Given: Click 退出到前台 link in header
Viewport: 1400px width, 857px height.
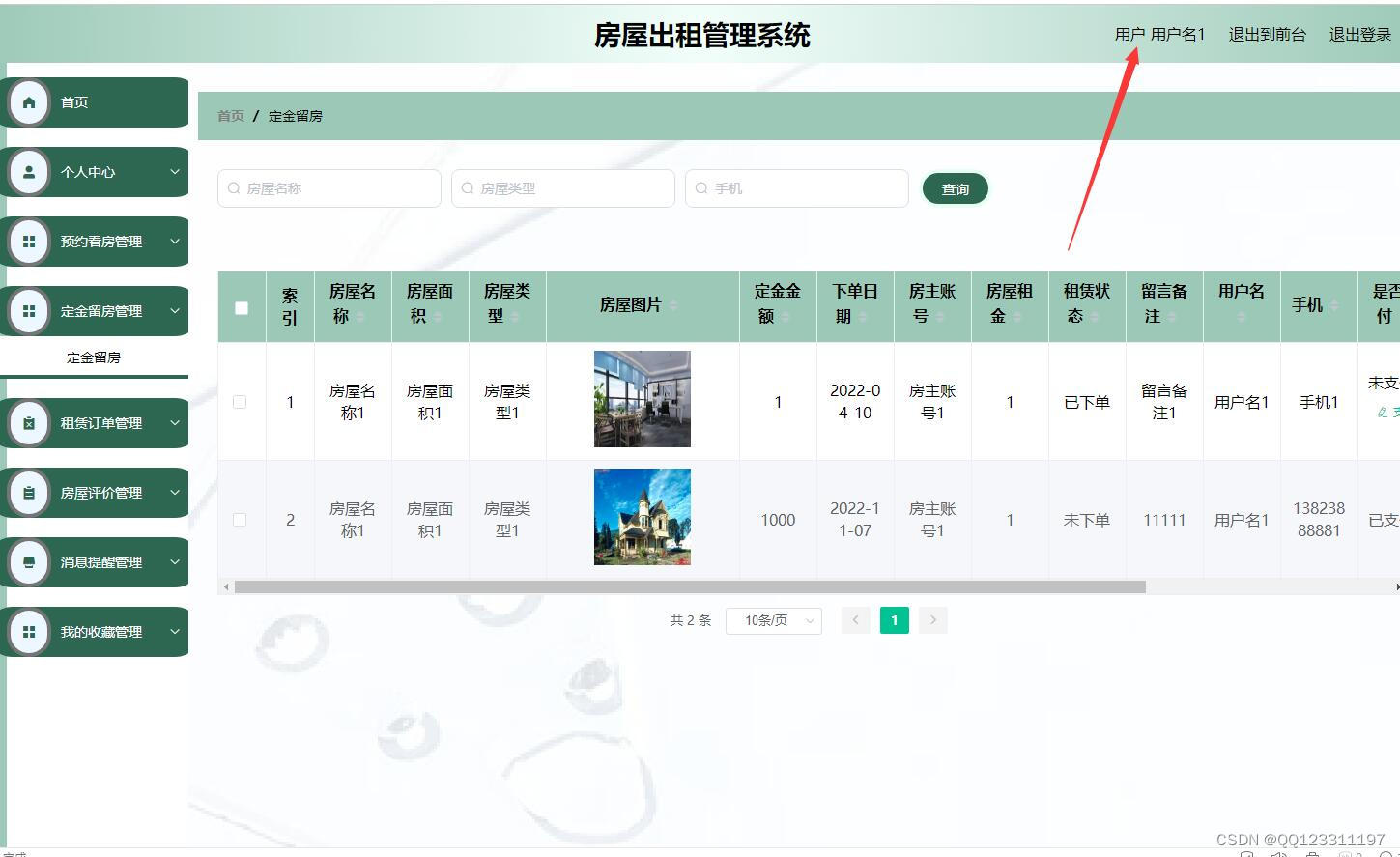Looking at the screenshot, I should 1267,35.
